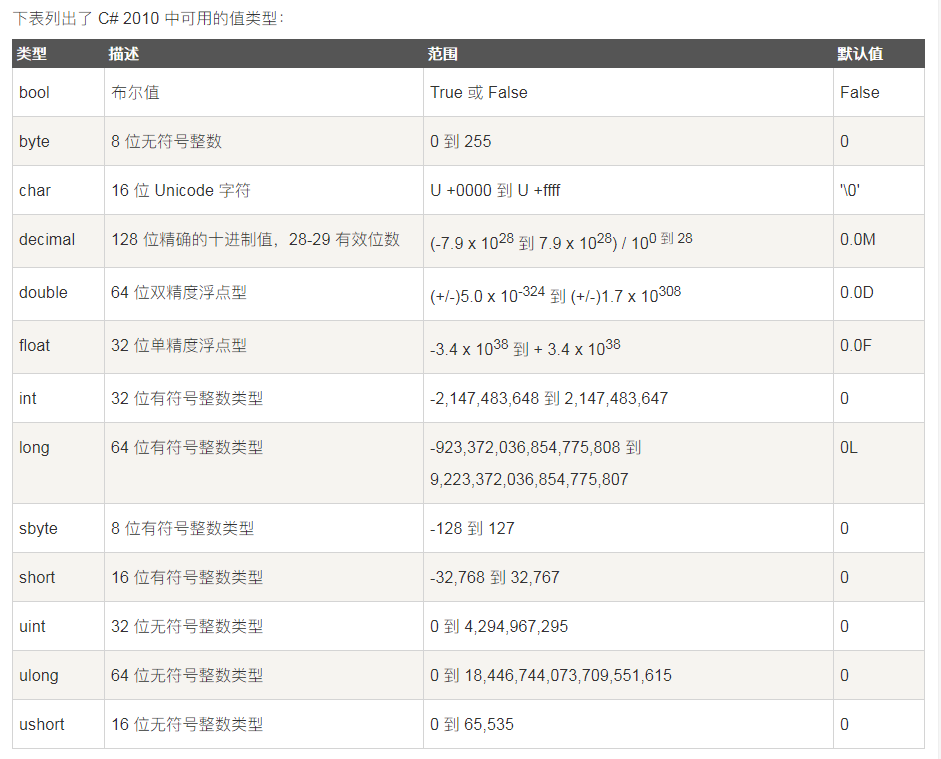Viewport: 941px width, 759px height.
Task: Click the 描述 column header
Action: coord(124,54)
